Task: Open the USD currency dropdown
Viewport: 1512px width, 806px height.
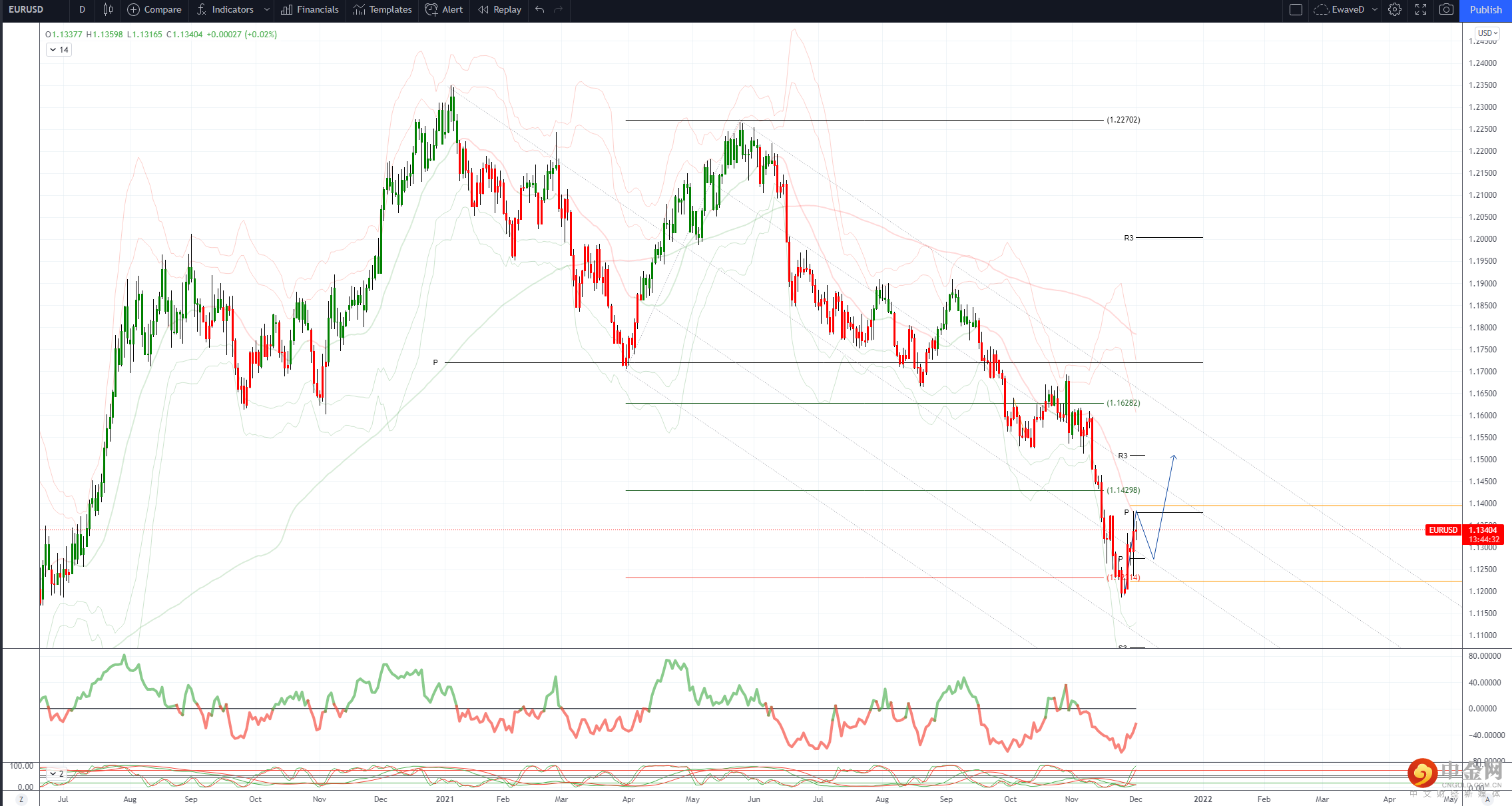Action: (x=1487, y=33)
